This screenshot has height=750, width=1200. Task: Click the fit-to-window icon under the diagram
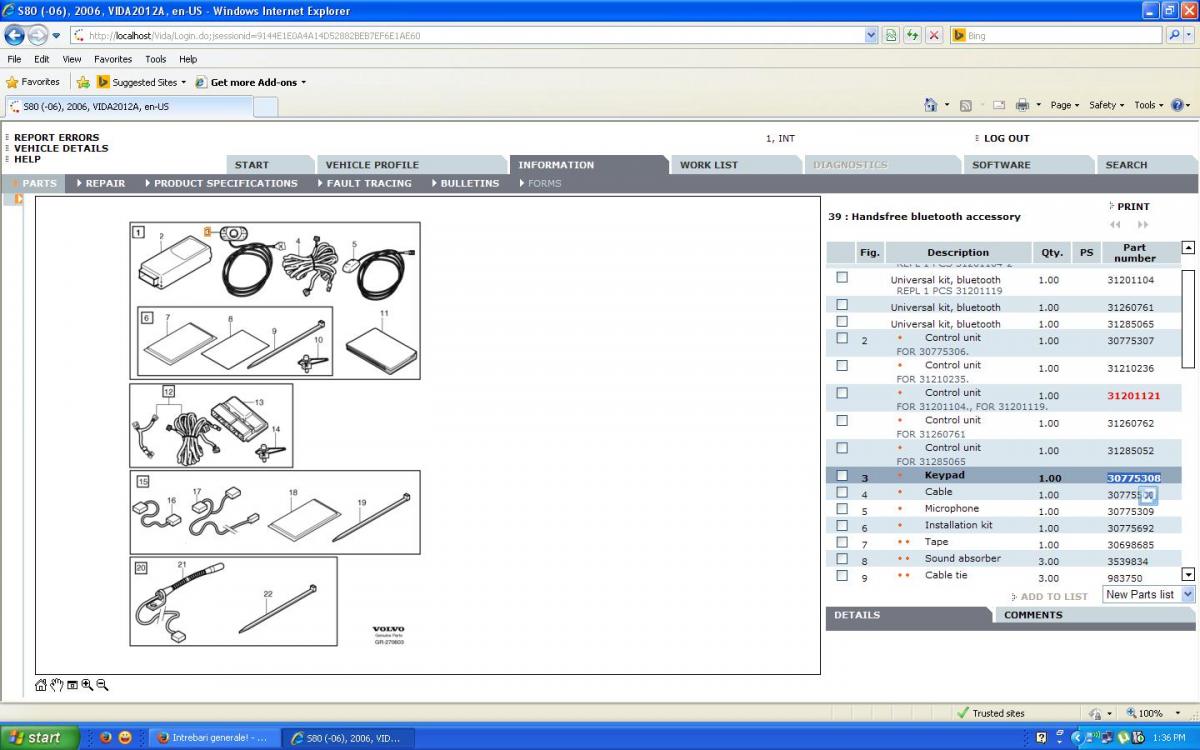coord(72,685)
